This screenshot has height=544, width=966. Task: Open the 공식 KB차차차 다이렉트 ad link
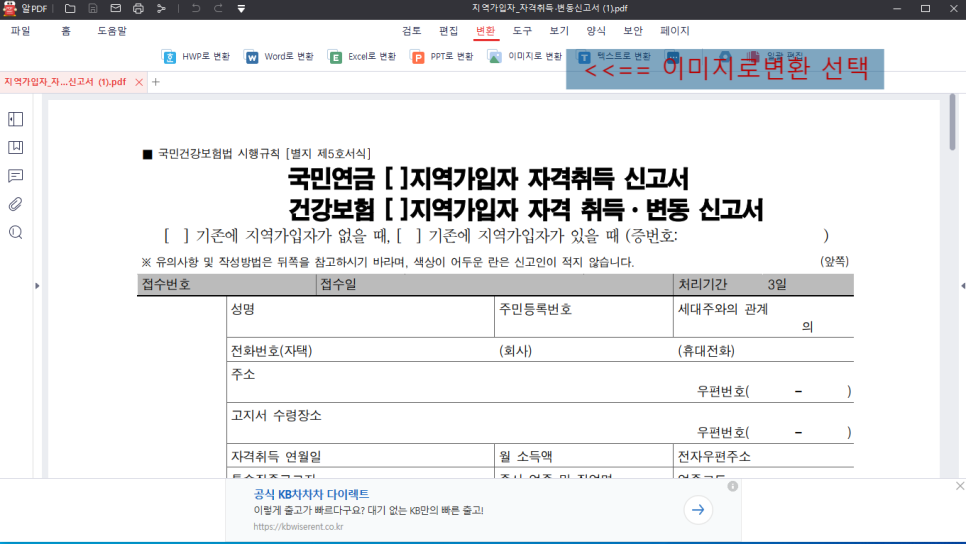point(311,494)
